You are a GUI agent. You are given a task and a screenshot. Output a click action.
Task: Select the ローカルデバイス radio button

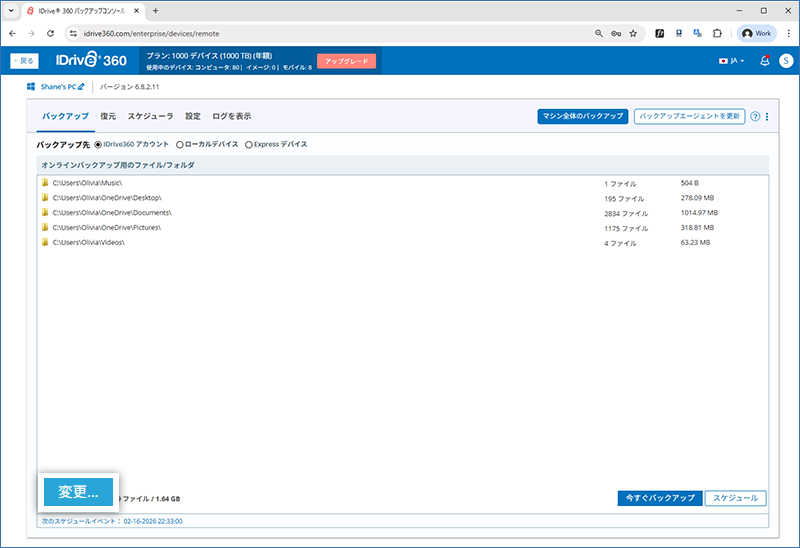click(180, 144)
